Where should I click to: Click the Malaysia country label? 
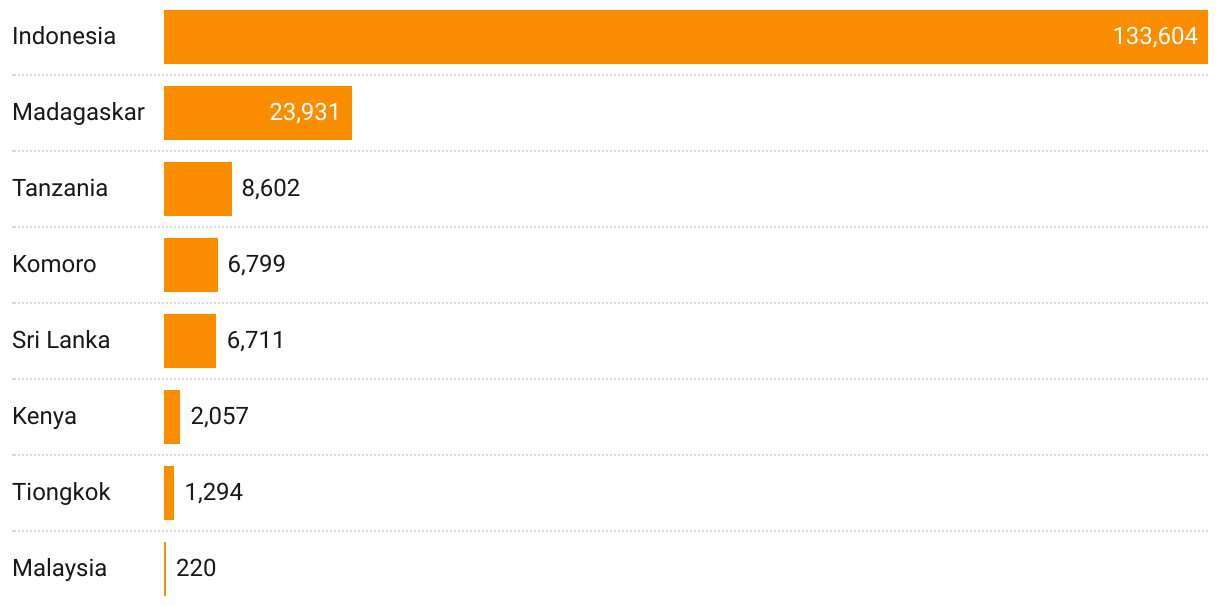[60, 568]
